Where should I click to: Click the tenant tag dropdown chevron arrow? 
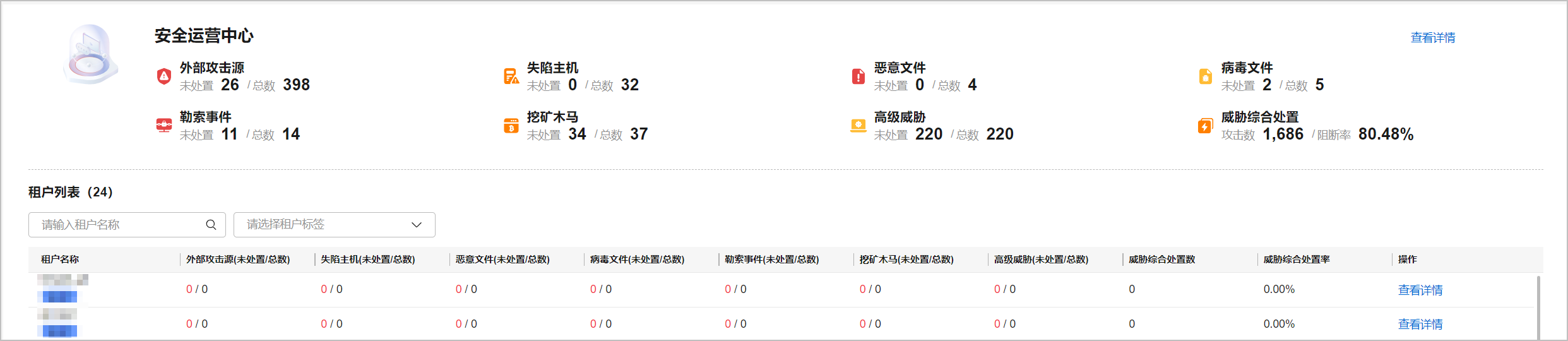(416, 225)
